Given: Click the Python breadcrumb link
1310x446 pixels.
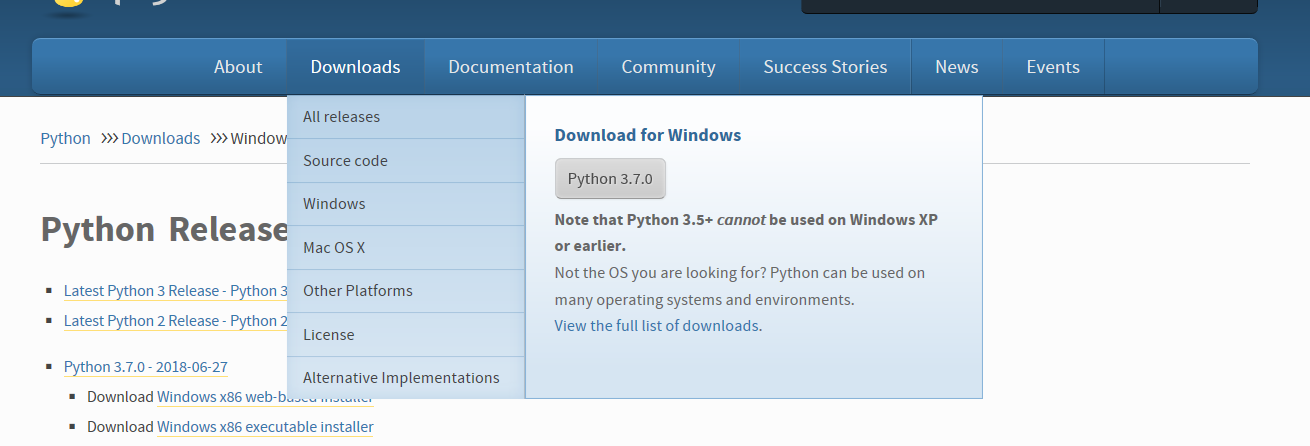Looking at the screenshot, I should pyautogui.click(x=65, y=139).
